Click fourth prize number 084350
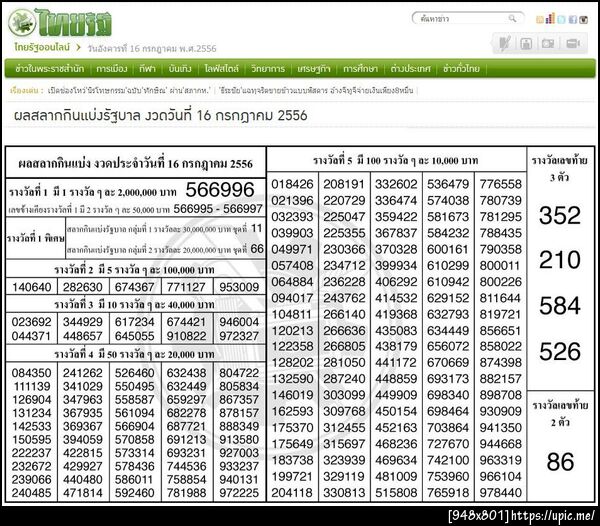The width and height of the screenshot is (600, 526). pos(31,373)
